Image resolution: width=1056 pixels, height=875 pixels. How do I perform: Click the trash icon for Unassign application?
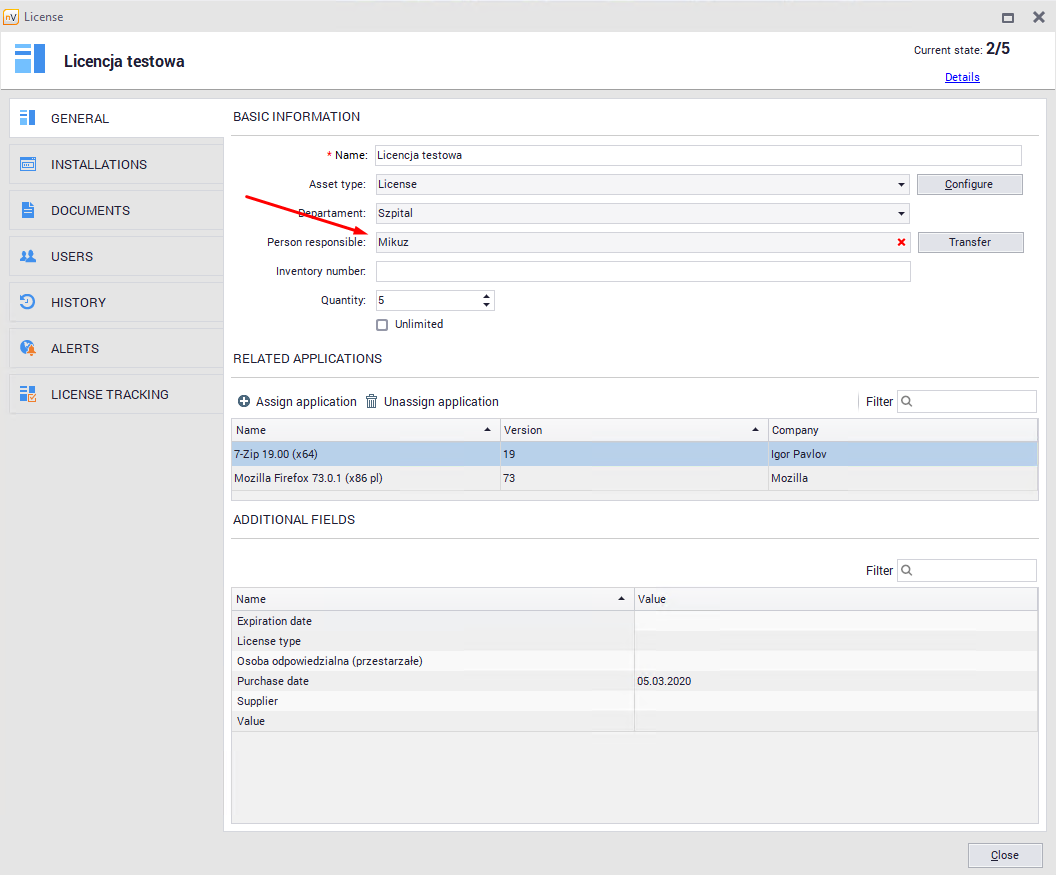point(371,401)
